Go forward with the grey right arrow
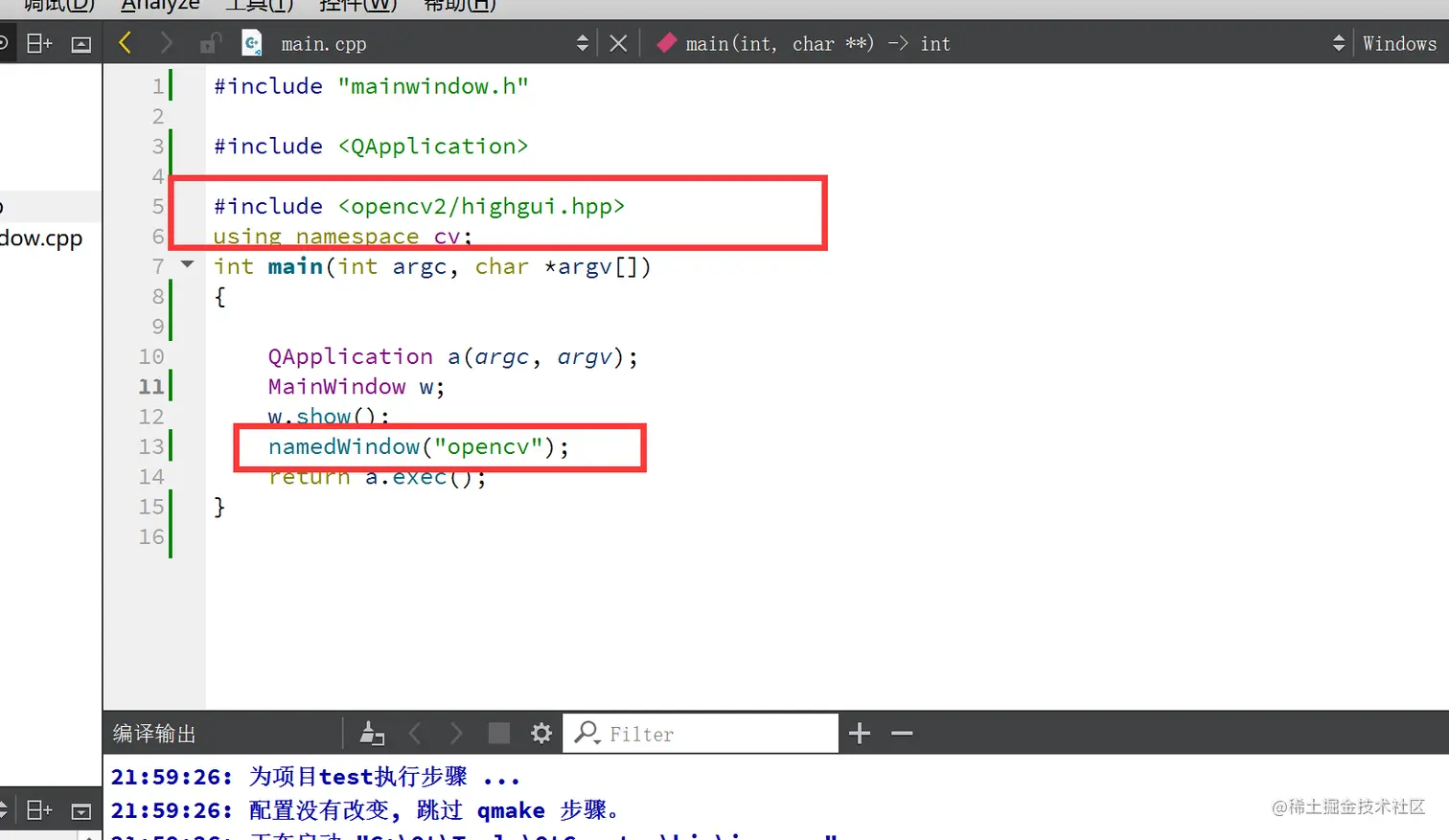Viewport: 1449px width, 840px height. coord(167,43)
